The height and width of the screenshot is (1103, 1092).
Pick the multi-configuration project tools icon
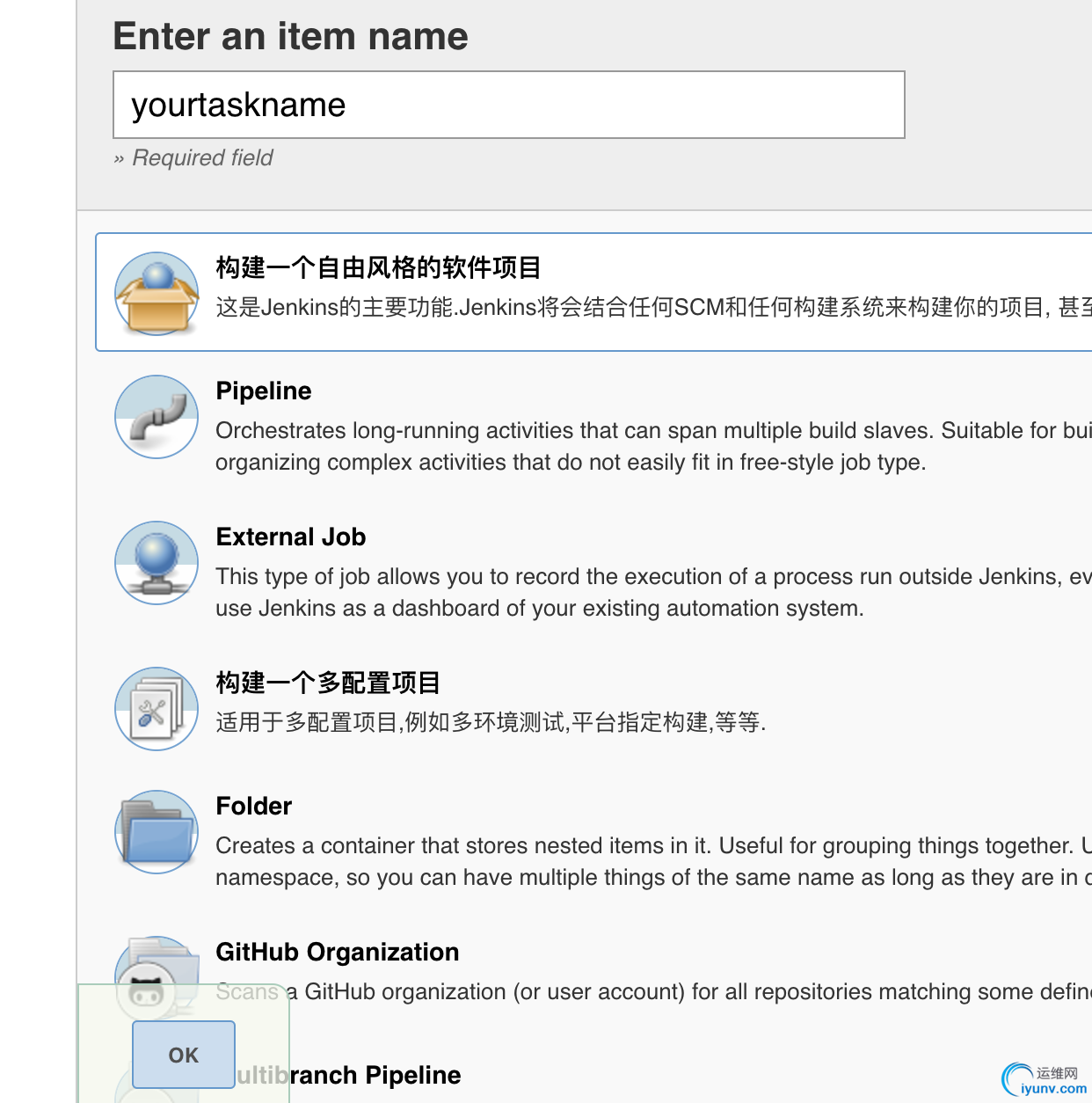tap(157, 709)
